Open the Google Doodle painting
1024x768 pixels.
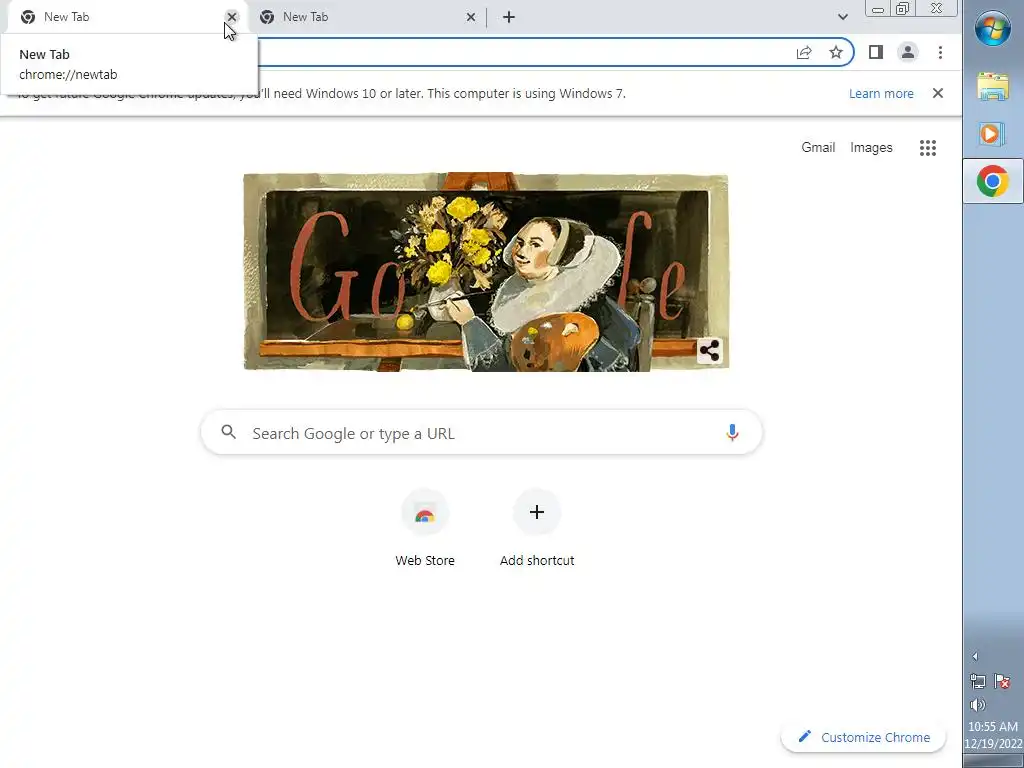486,272
